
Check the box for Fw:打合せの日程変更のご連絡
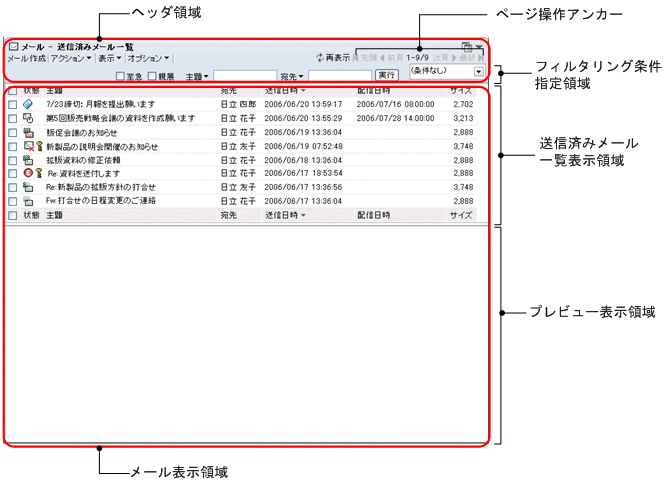(x=13, y=201)
